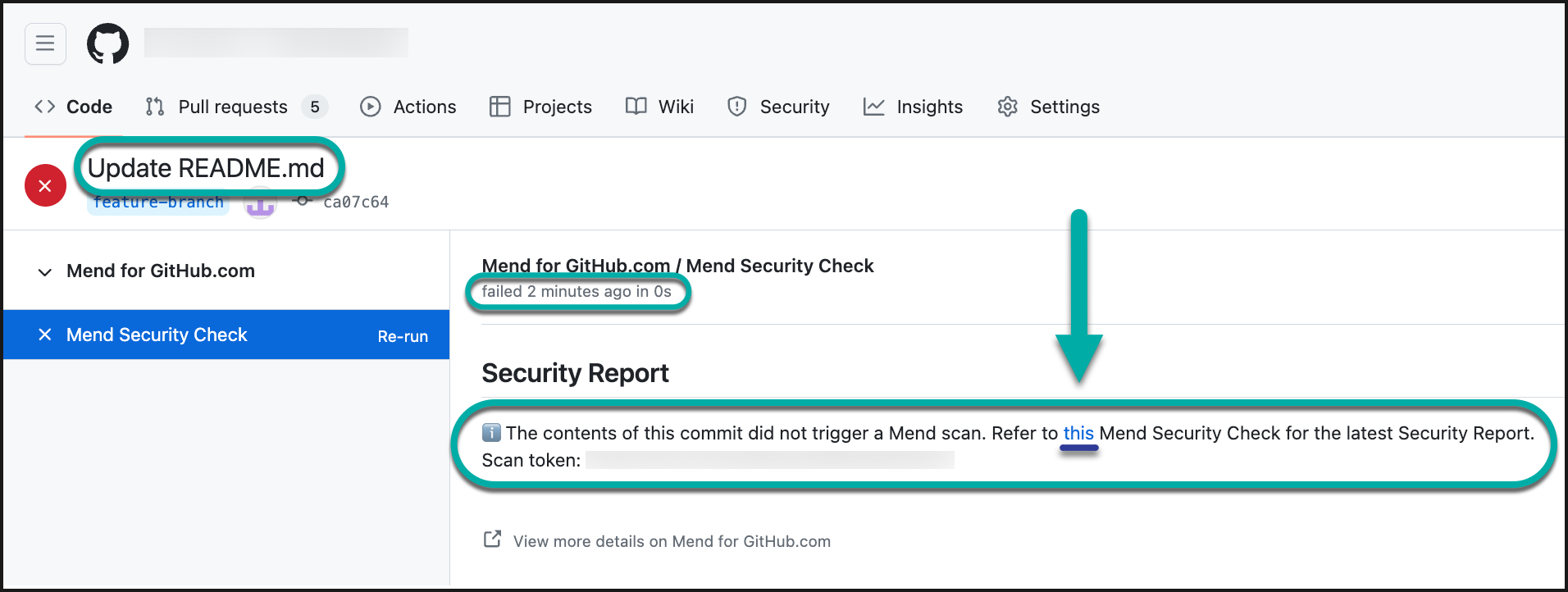Switch to the Actions tab

[408, 107]
